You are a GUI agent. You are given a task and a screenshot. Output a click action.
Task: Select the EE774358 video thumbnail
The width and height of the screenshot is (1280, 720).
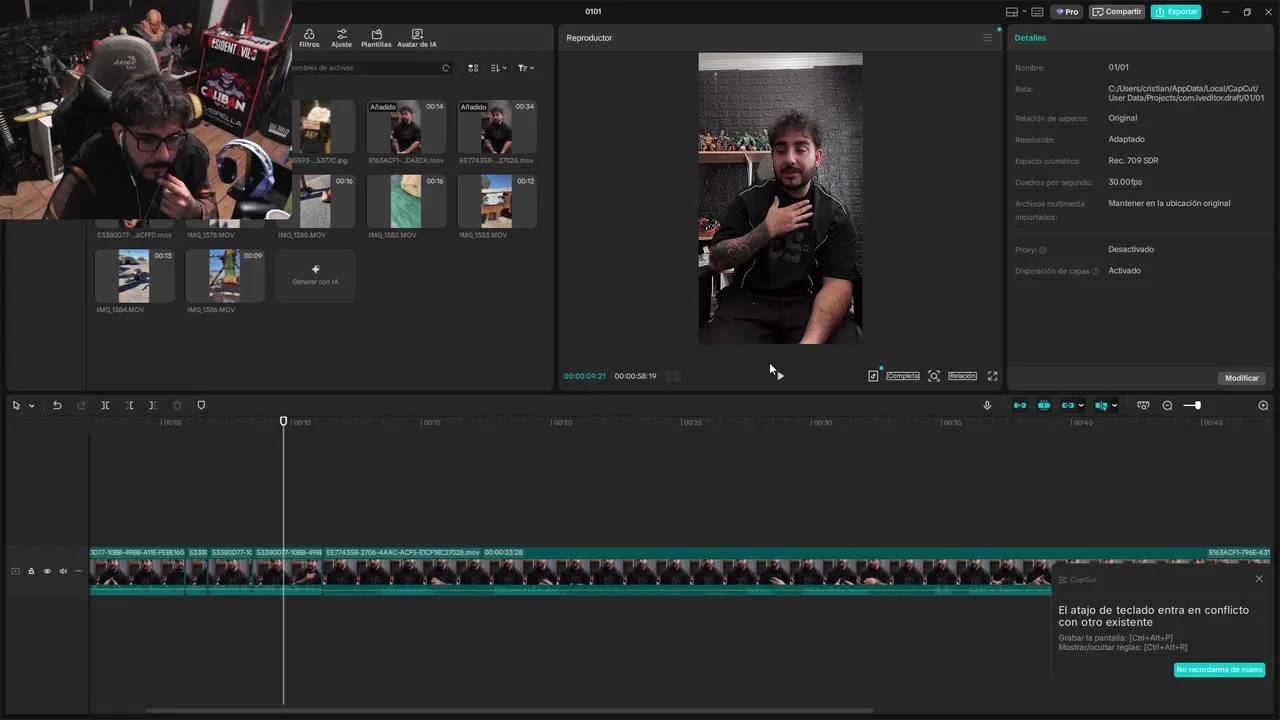tap(497, 127)
